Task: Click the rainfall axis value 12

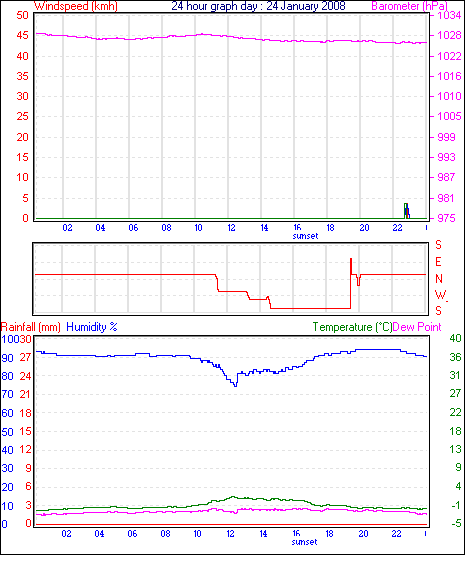Action: click(x=25, y=450)
